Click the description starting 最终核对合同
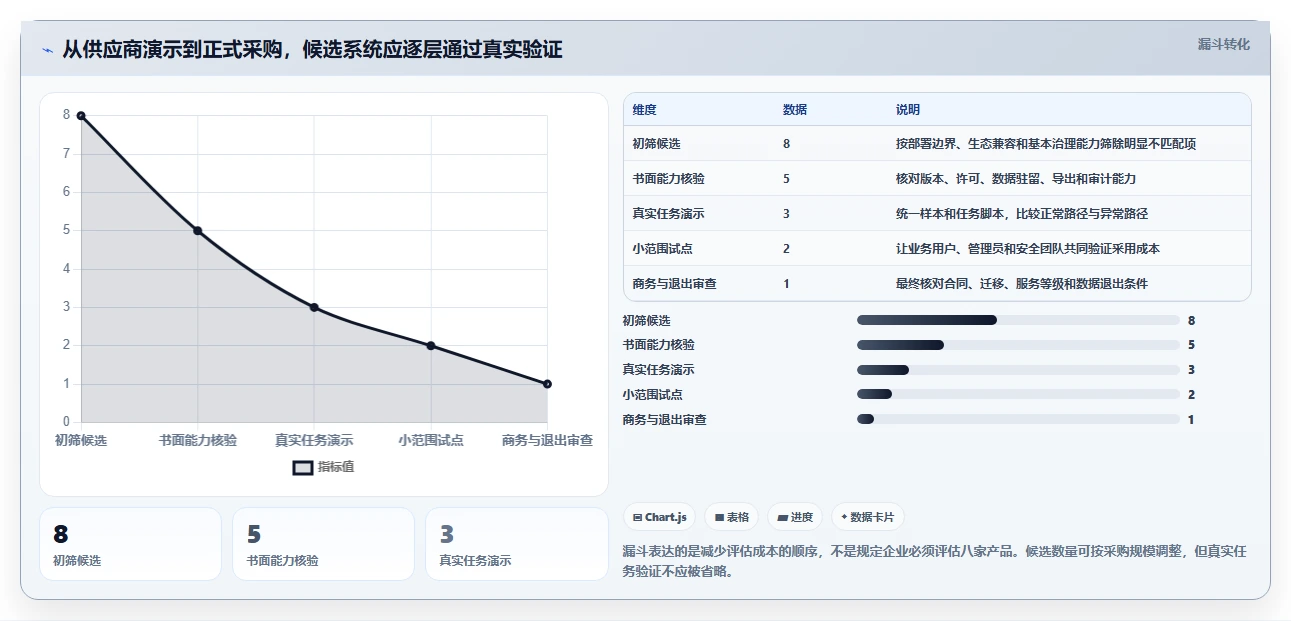Viewport: 1291px width, 621px height. [x=1022, y=284]
